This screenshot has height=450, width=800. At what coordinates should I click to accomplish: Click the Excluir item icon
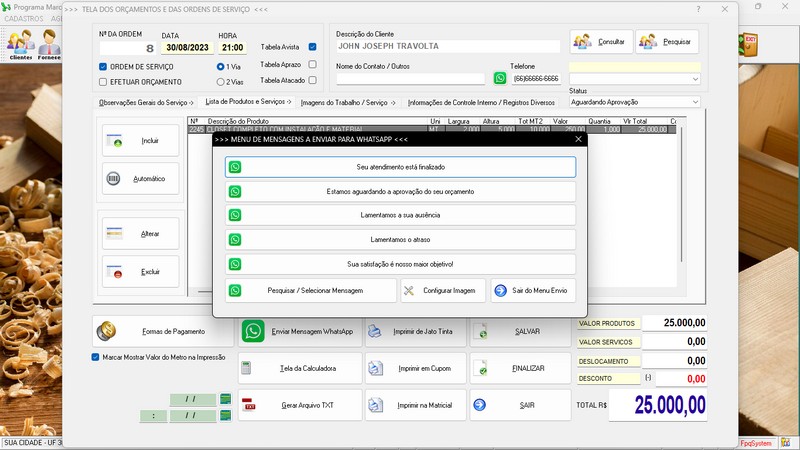114,271
